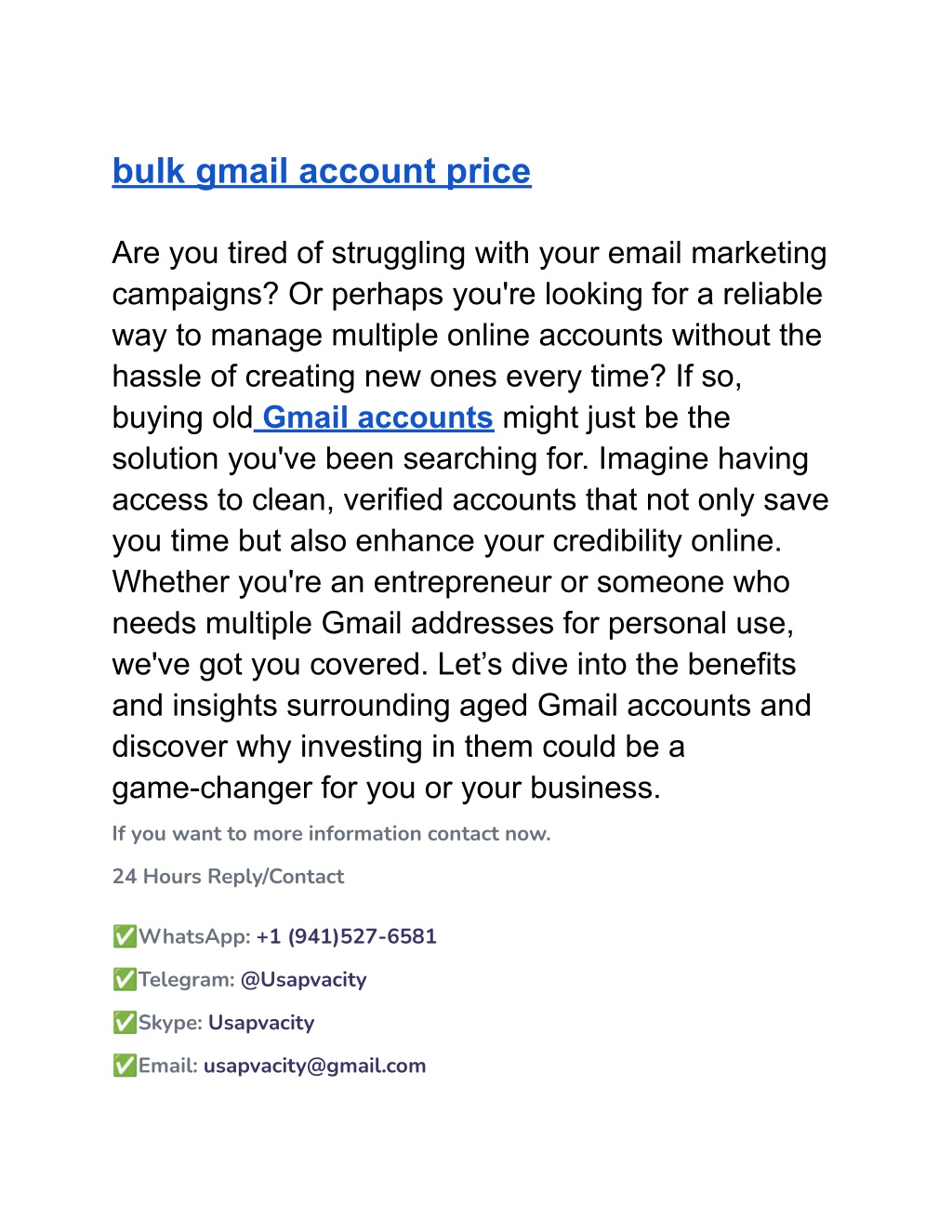Screen dimensions: 952x1232
Task: Click the green checkmark beside Skype
Action: [x=125, y=1023]
